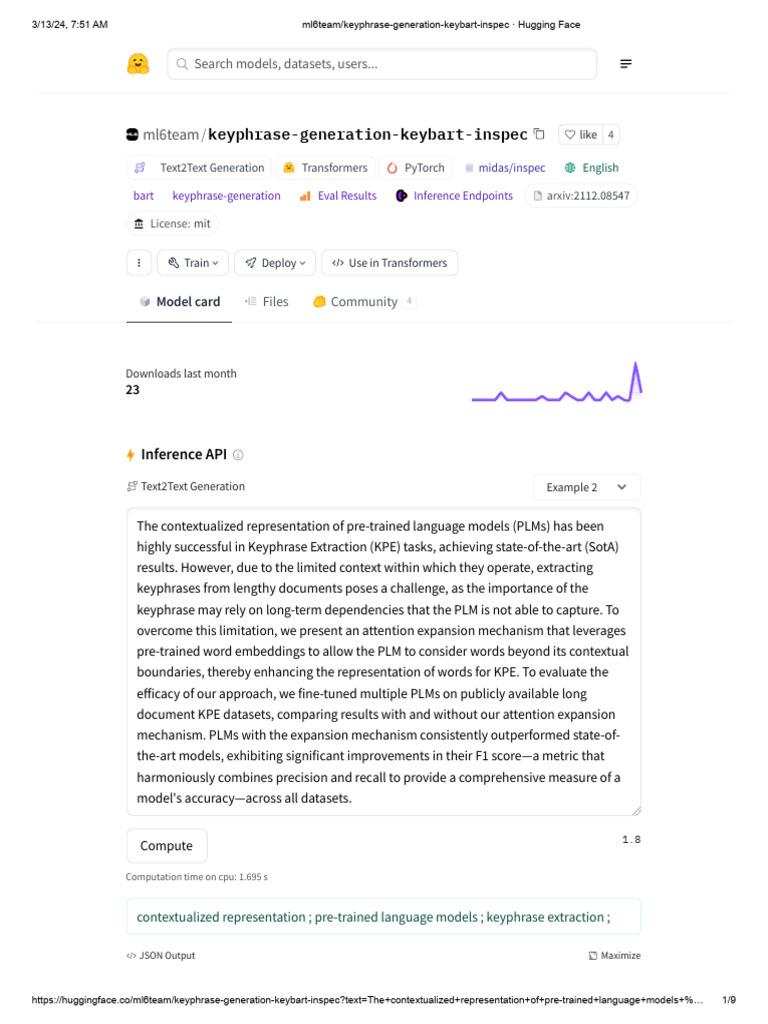Open the arxiv:2112.08547 paper link
This screenshot has width=768, height=1024.
click(581, 196)
